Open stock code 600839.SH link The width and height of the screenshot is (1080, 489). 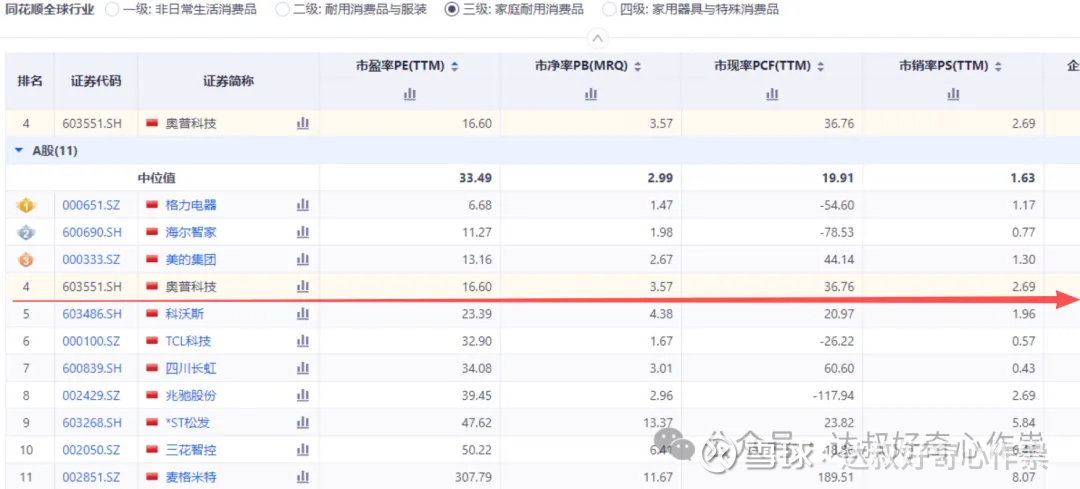[x=92, y=368]
